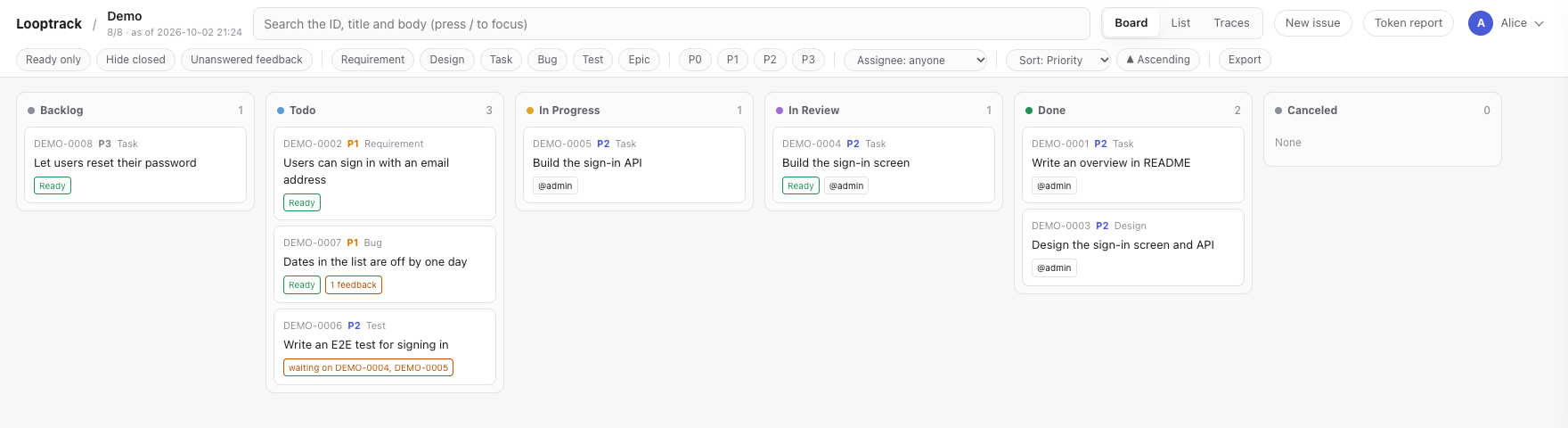Click the @admin tag on DEMO-0005

point(555,185)
